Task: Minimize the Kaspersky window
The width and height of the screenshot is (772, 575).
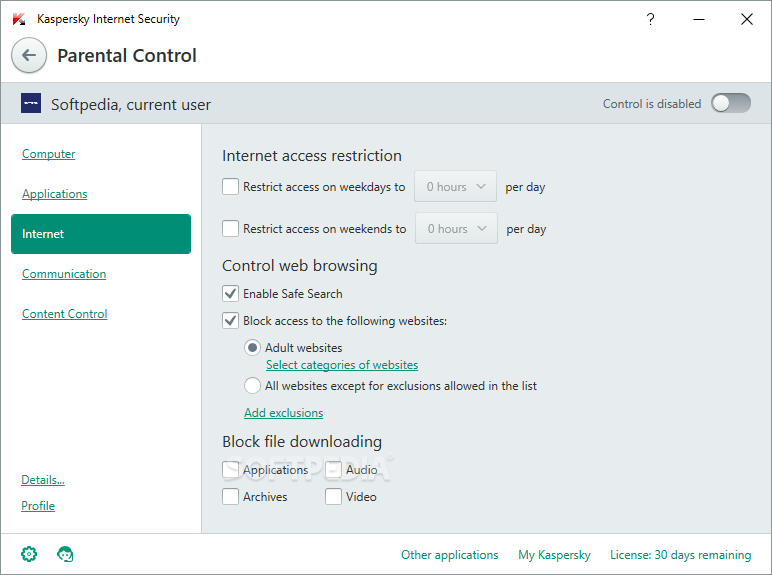Action: tap(699, 19)
